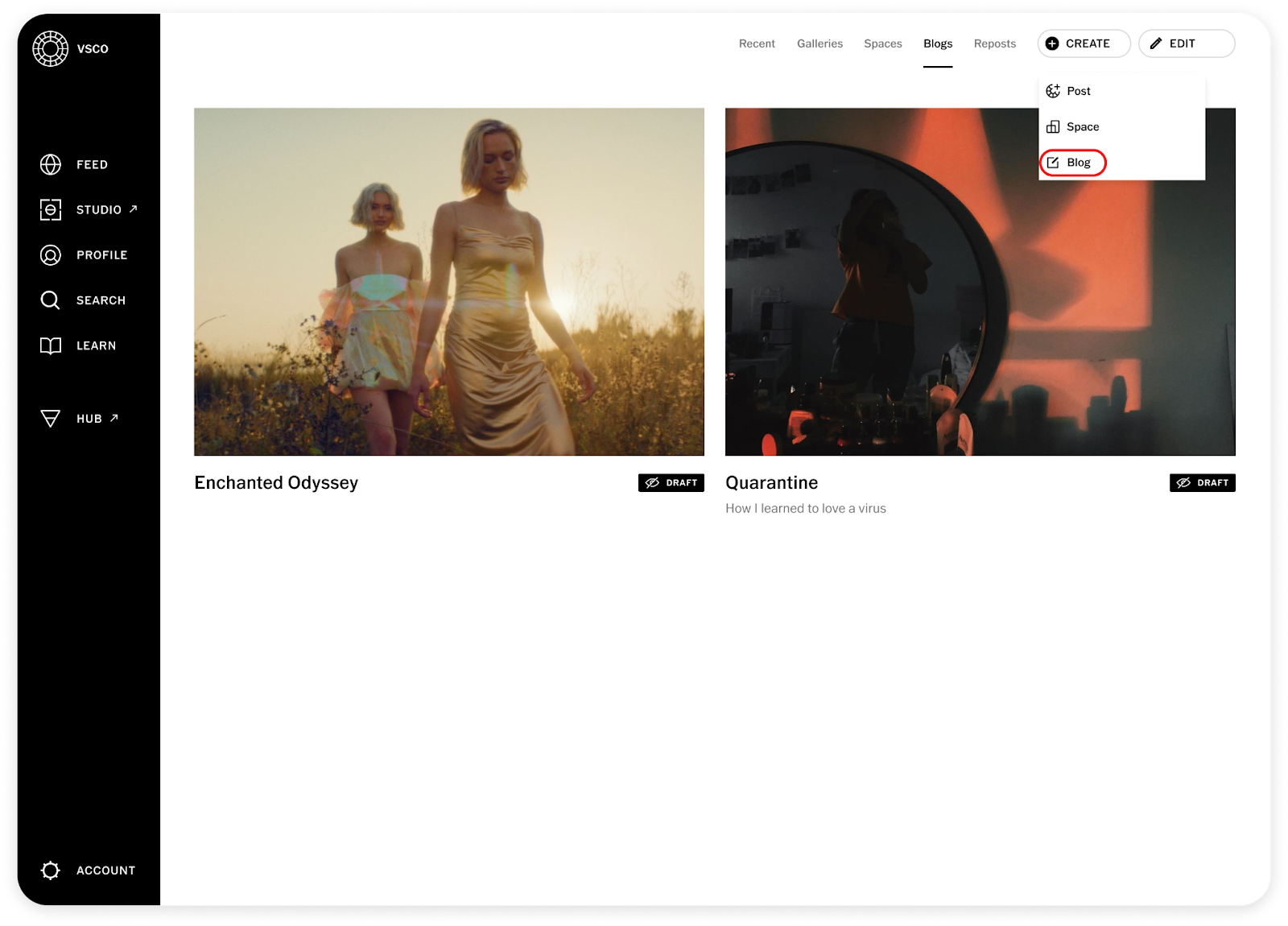1288x926 pixels.
Task: Open Feed via globe icon
Action: tap(51, 164)
